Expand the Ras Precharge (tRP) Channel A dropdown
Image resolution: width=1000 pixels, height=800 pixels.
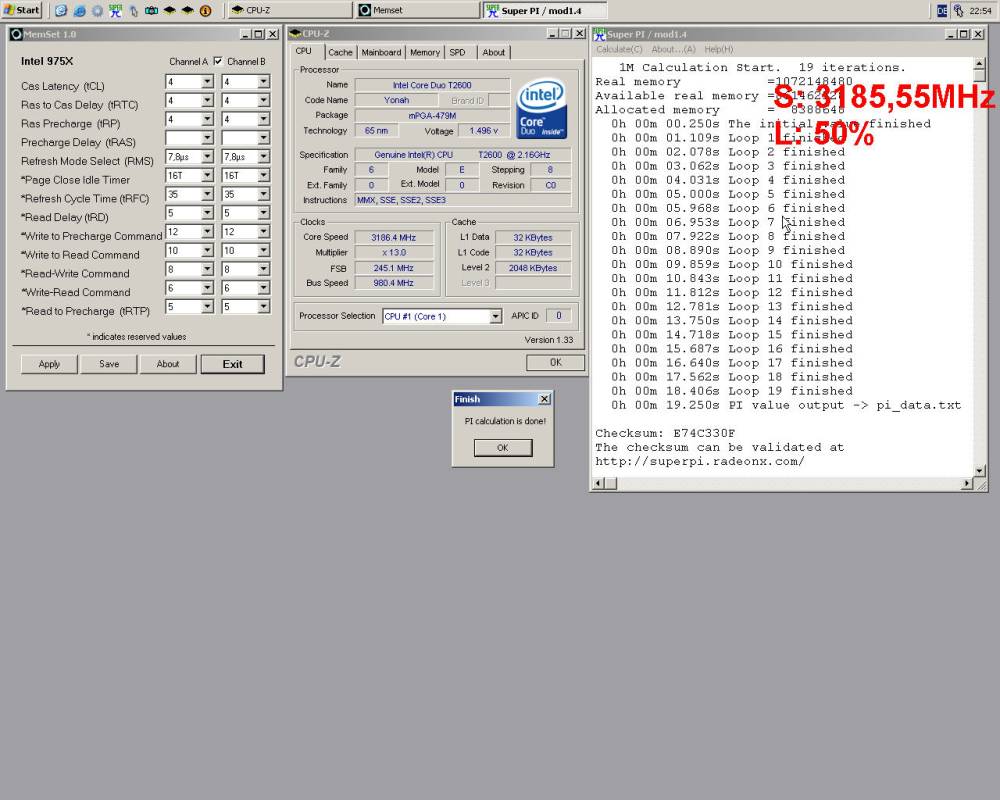207,119
